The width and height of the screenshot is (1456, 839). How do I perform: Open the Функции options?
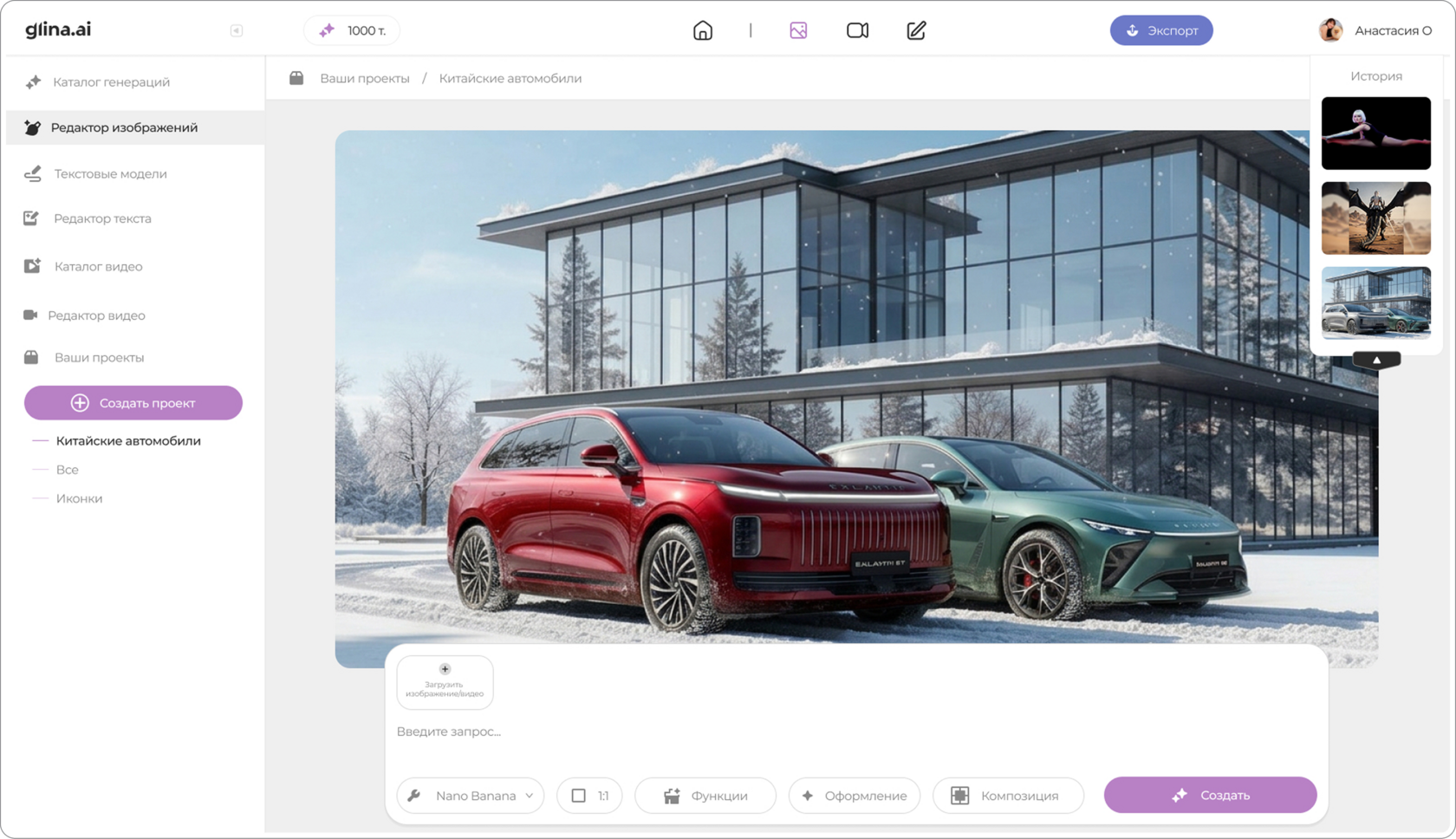[705, 796]
